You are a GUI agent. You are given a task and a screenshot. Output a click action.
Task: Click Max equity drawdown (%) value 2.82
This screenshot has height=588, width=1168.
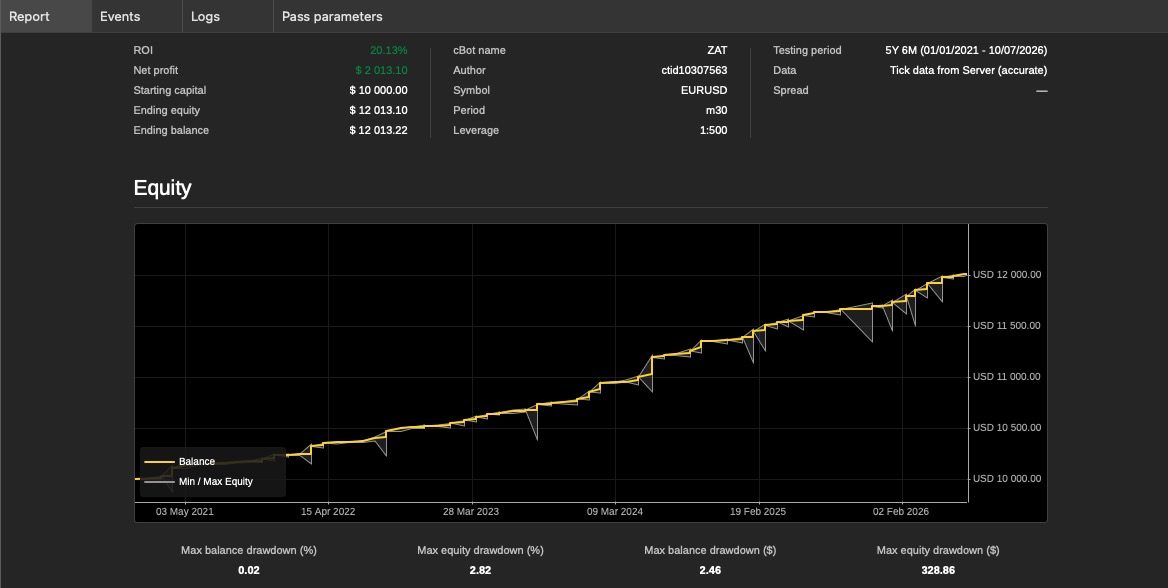click(480, 570)
